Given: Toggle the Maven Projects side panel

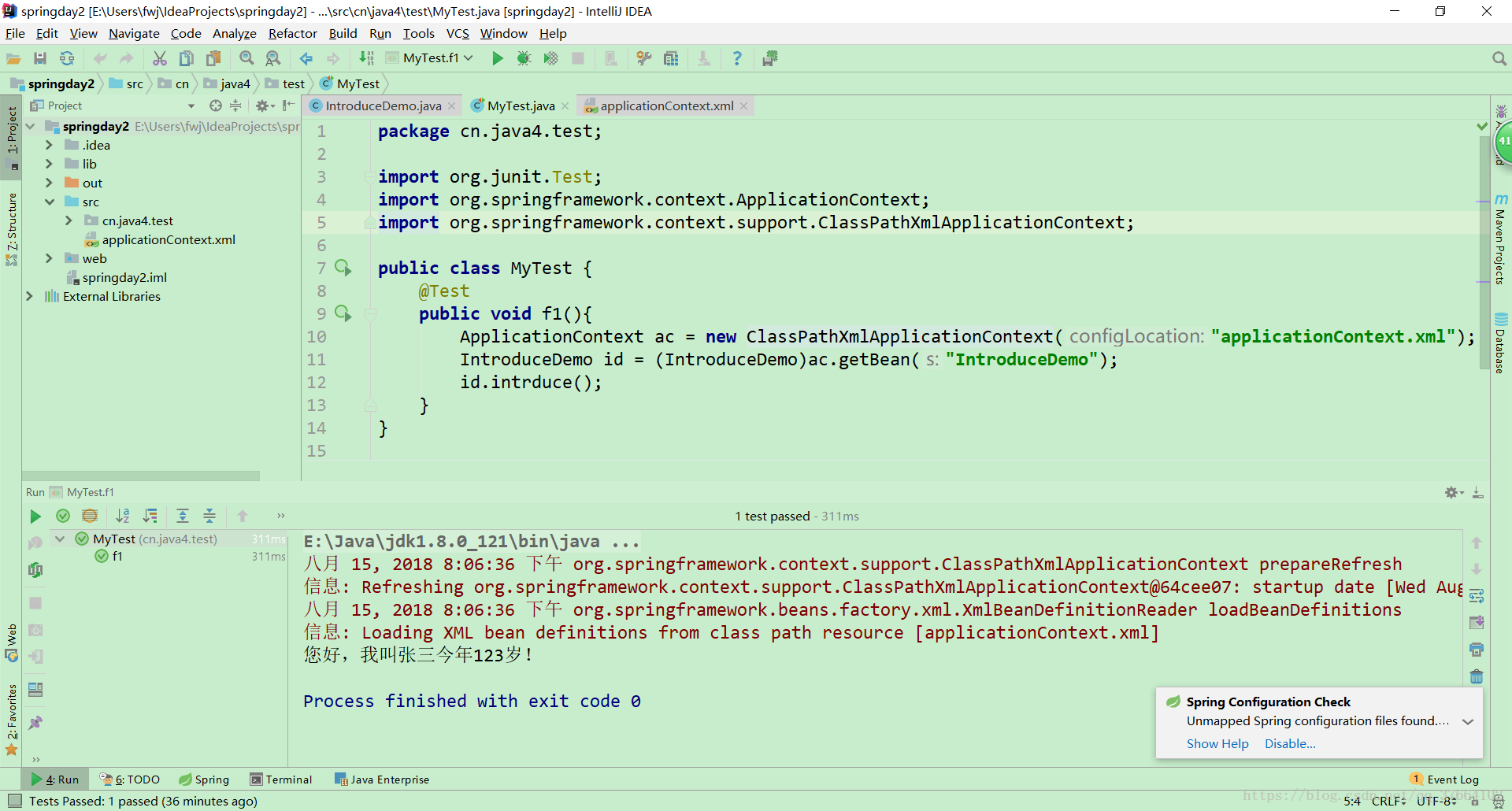Looking at the screenshot, I should pos(1501,239).
